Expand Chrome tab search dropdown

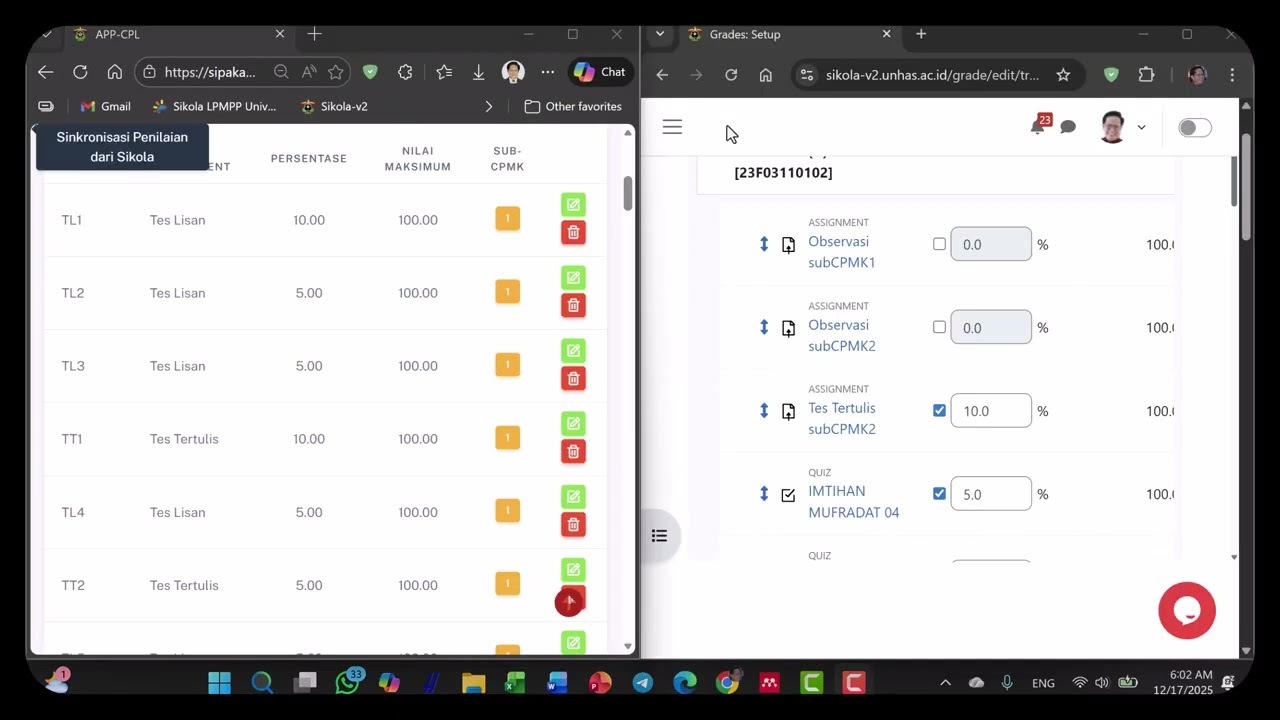click(x=660, y=34)
